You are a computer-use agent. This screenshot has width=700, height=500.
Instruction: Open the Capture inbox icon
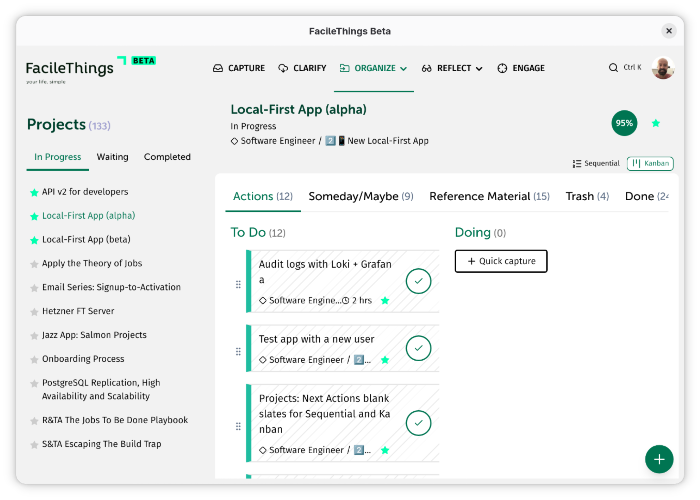click(x=218, y=68)
